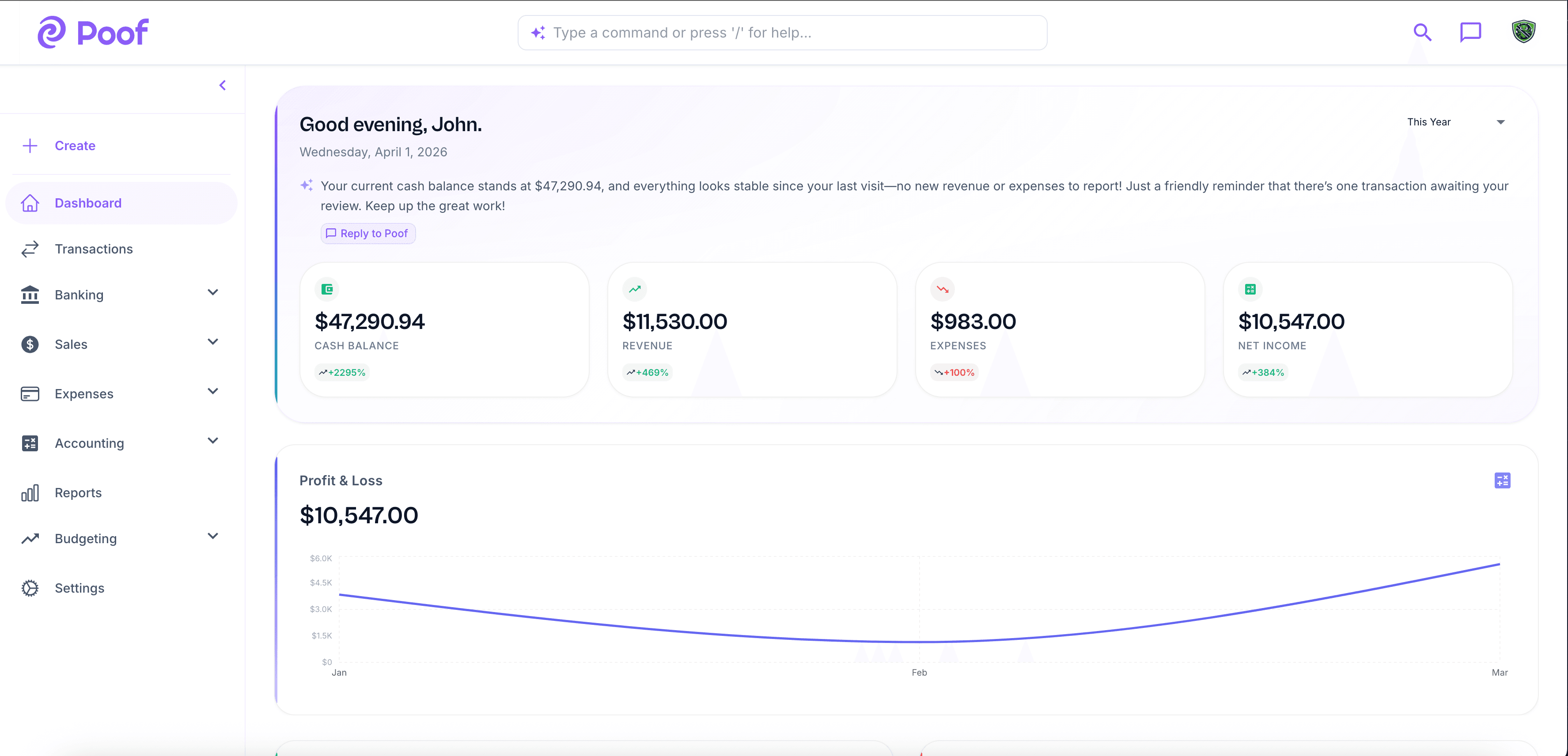Click the Poof logo
Viewport: 1568px width, 756px height.
click(x=93, y=32)
